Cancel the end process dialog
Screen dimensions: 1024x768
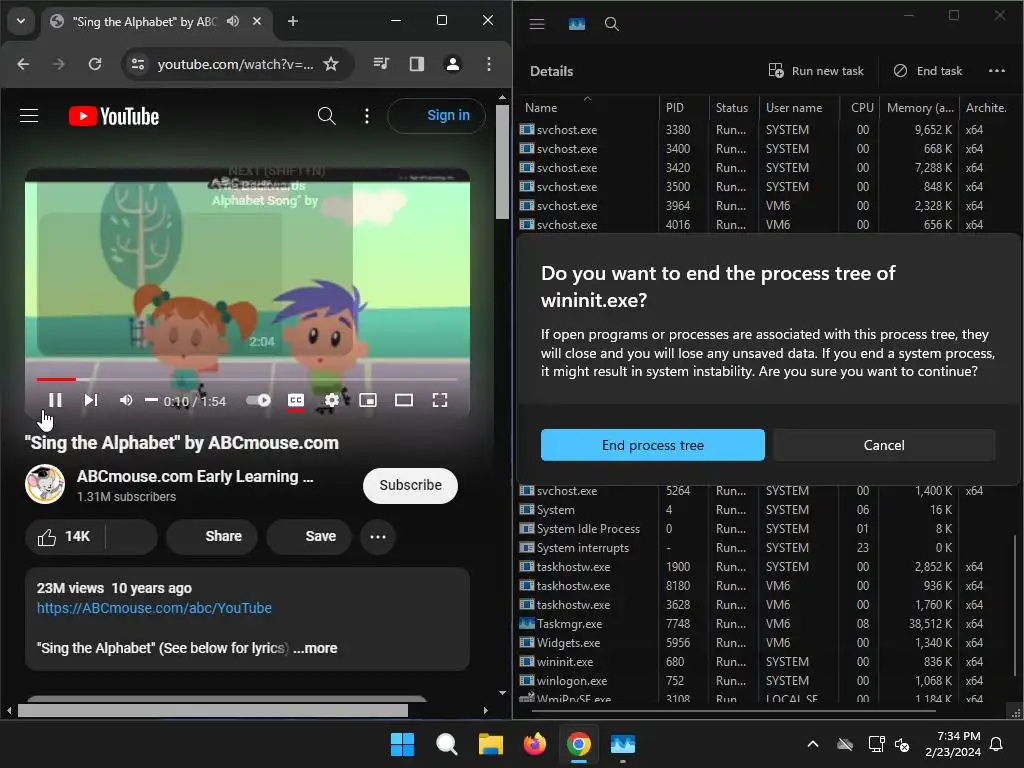[x=884, y=445]
